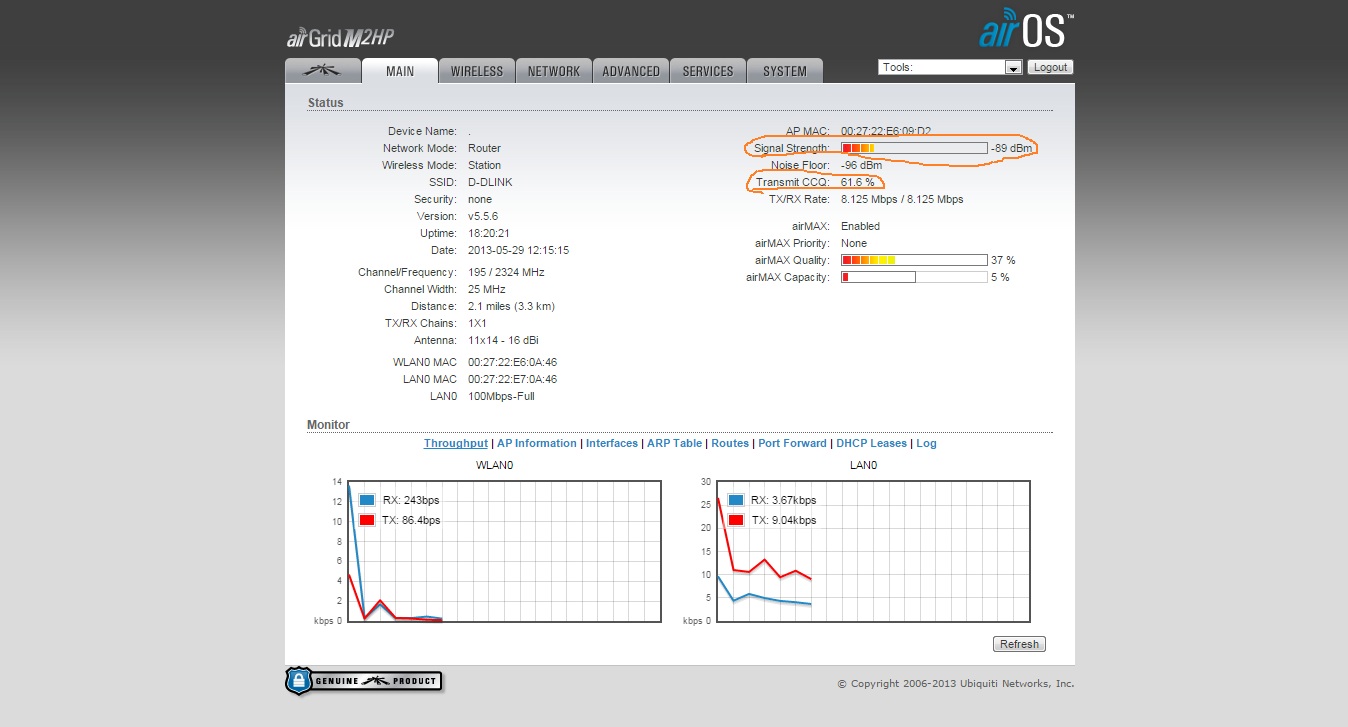
Task: Open the NETWORK tab
Action: (554, 71)
